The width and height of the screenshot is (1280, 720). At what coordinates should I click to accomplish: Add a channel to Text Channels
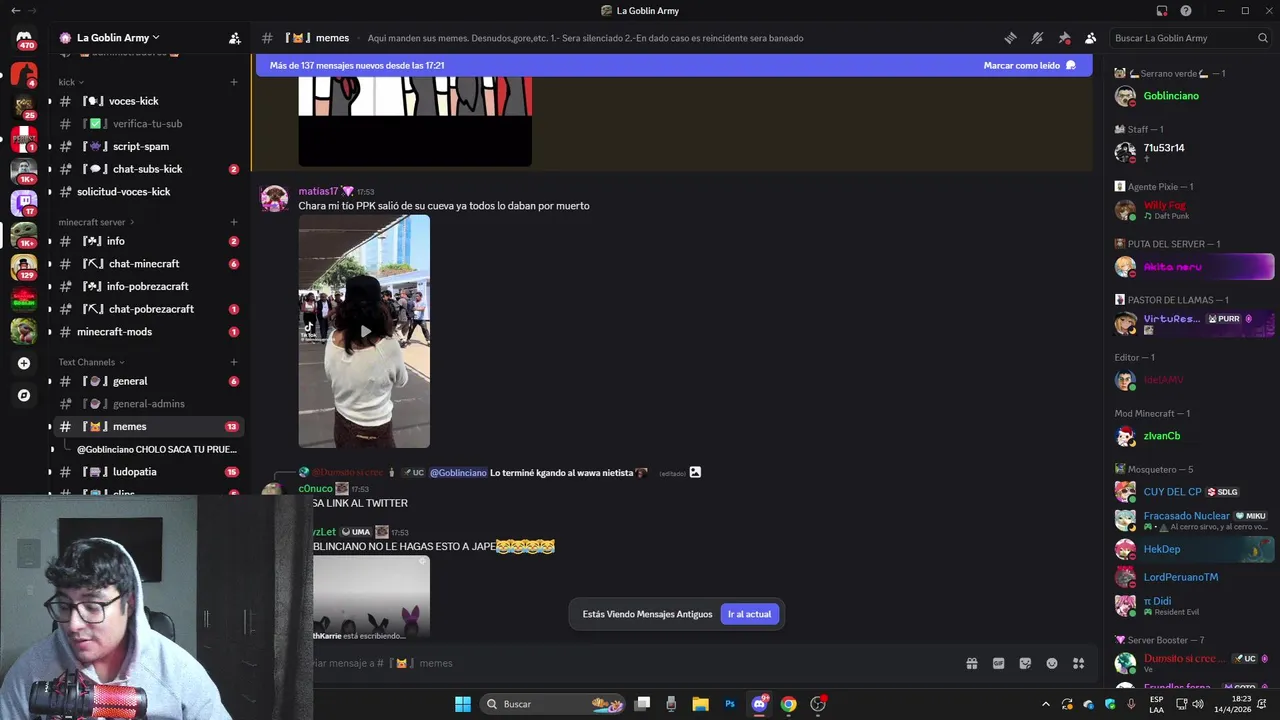click(234, 362)
